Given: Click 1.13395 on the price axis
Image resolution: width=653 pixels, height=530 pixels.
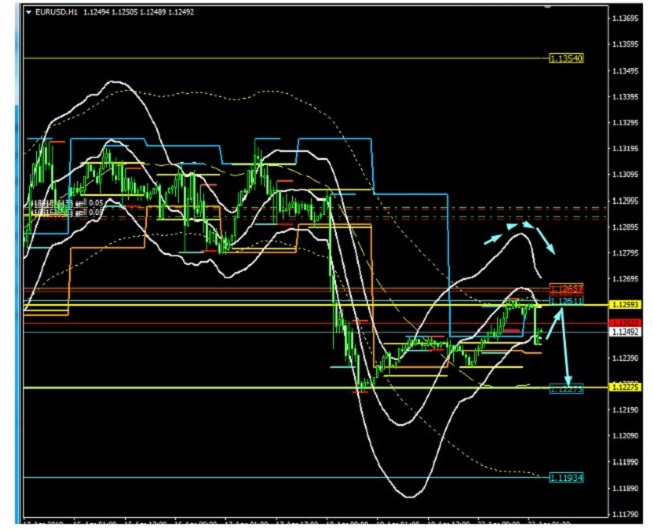Looking at the screenshot, I should [x=626, y=97].
